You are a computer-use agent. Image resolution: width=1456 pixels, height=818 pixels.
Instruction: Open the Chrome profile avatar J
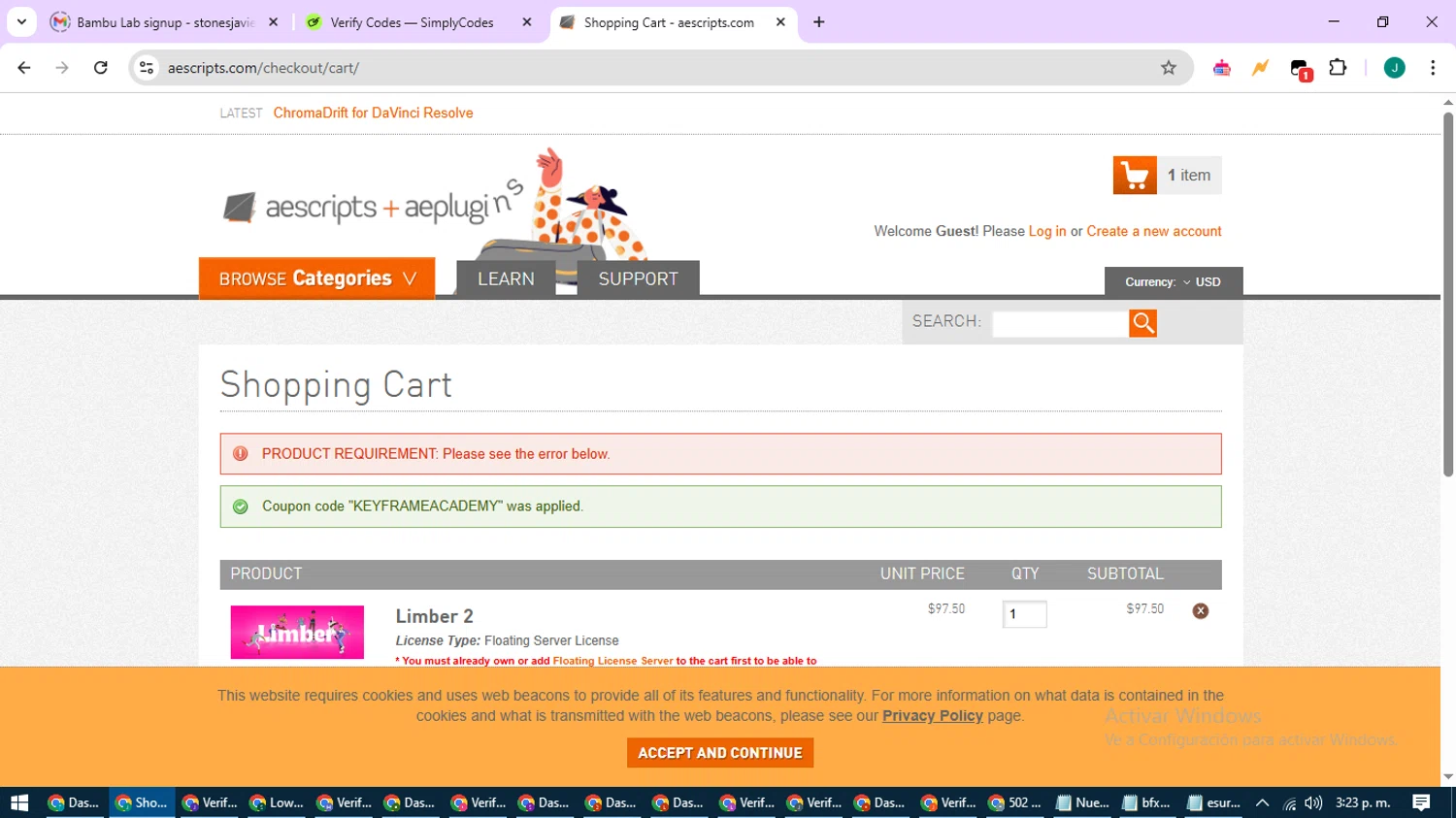(1394, 68)
